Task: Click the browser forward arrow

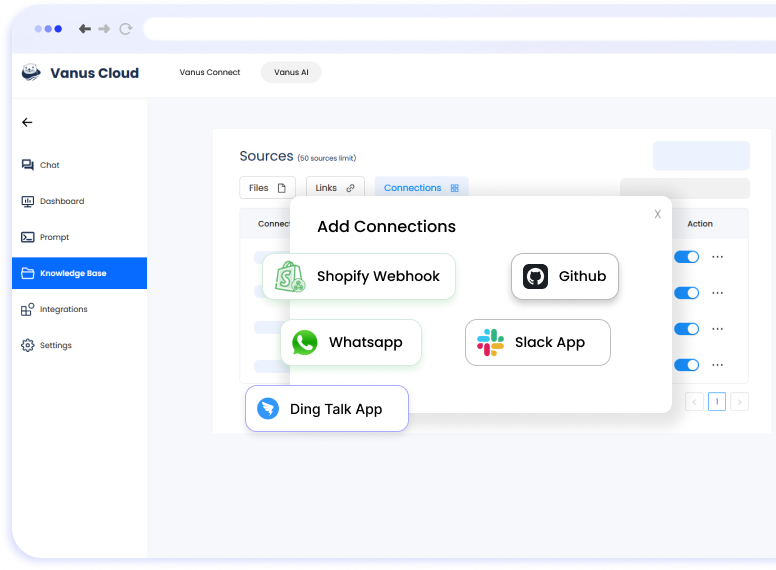Action: (x=104, y=29)
